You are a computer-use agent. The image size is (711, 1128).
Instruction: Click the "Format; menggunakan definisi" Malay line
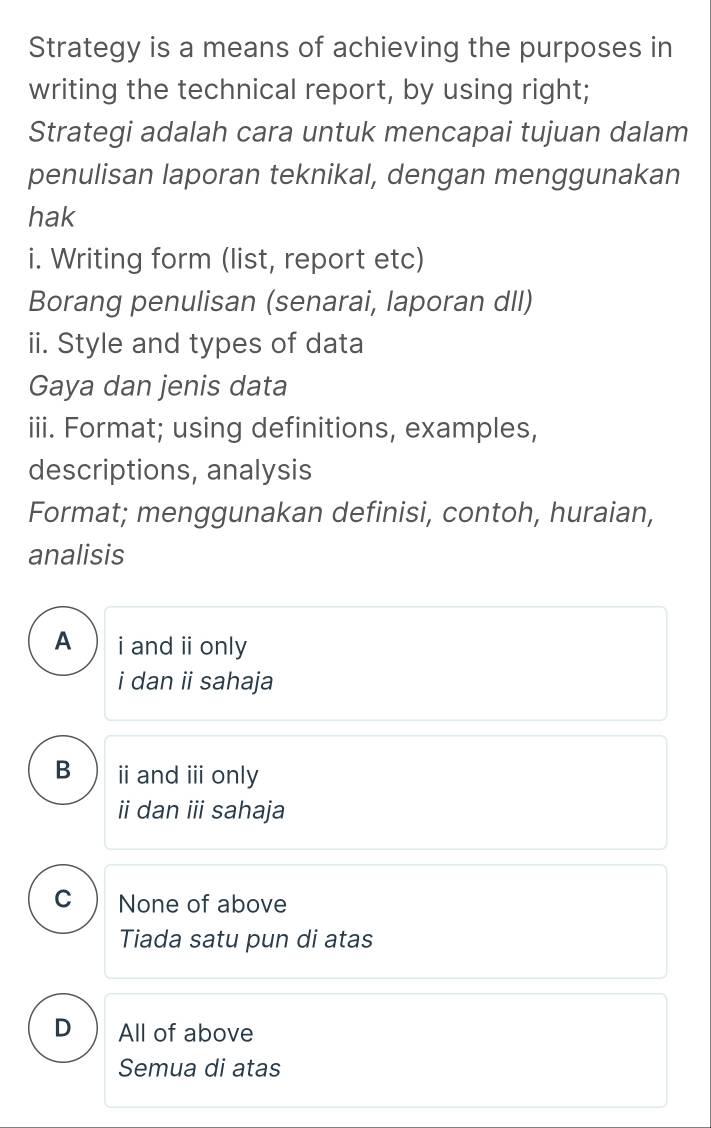342,513
